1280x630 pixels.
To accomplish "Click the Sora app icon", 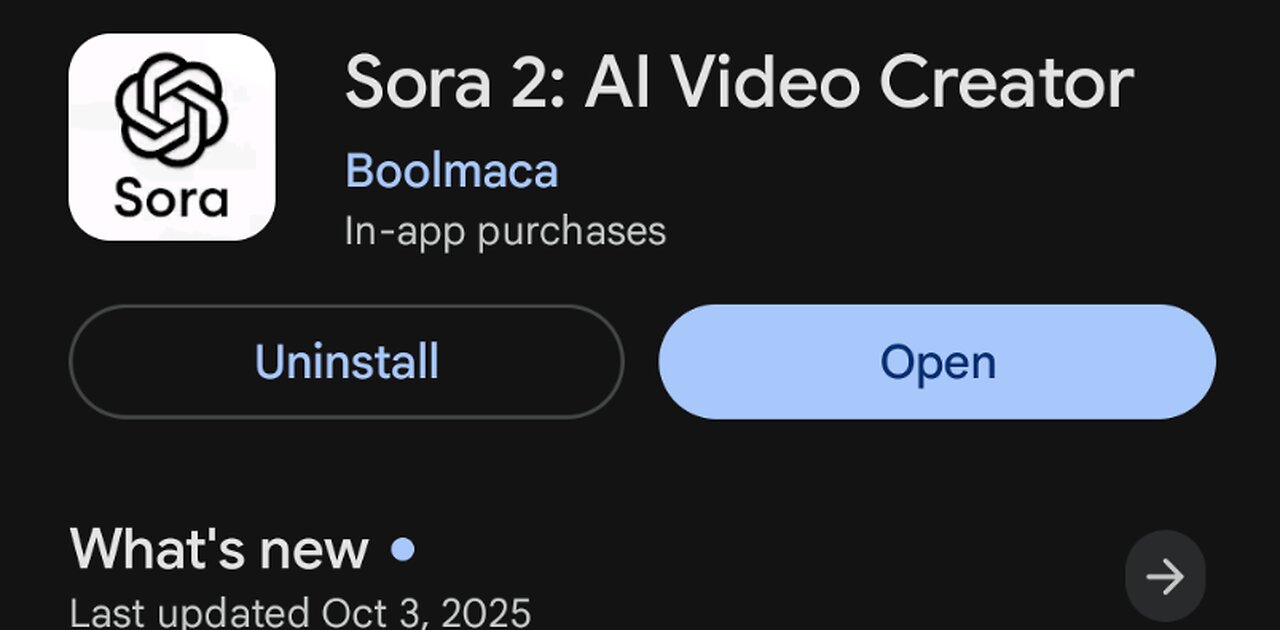I will click(x=172, y=138).
